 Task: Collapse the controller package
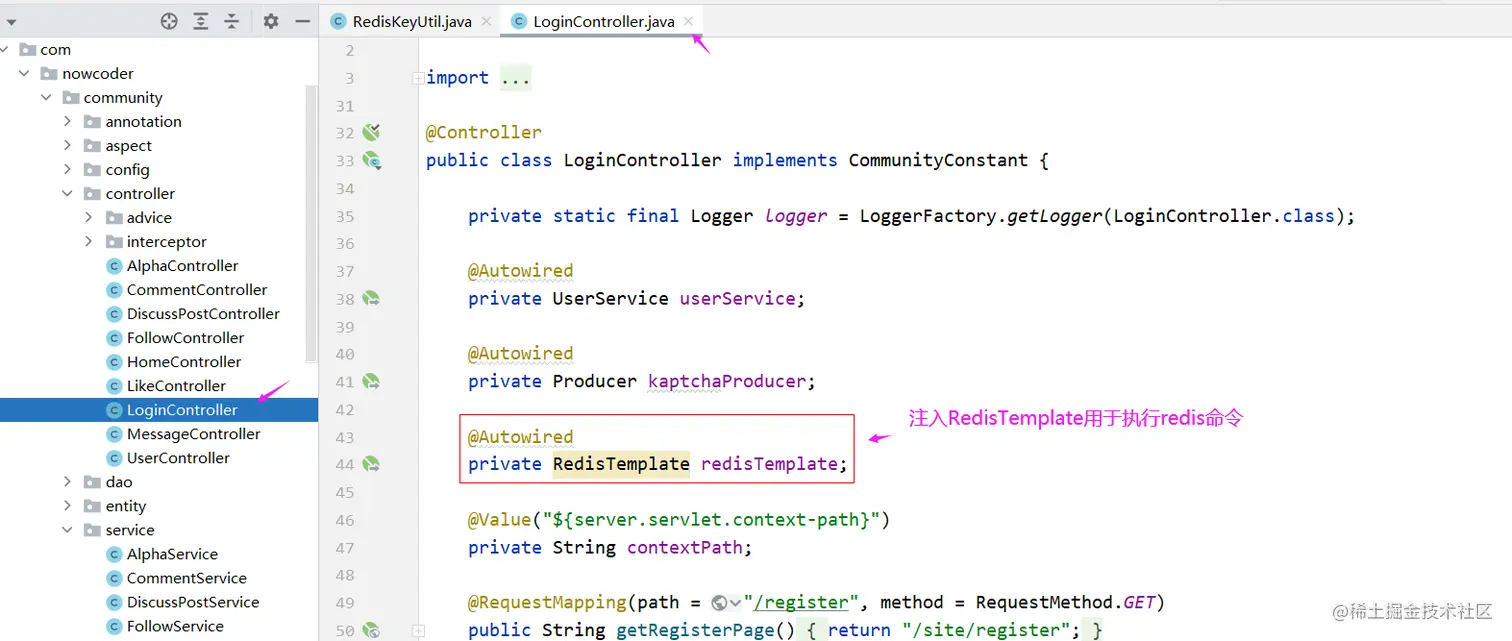(67, 193)
